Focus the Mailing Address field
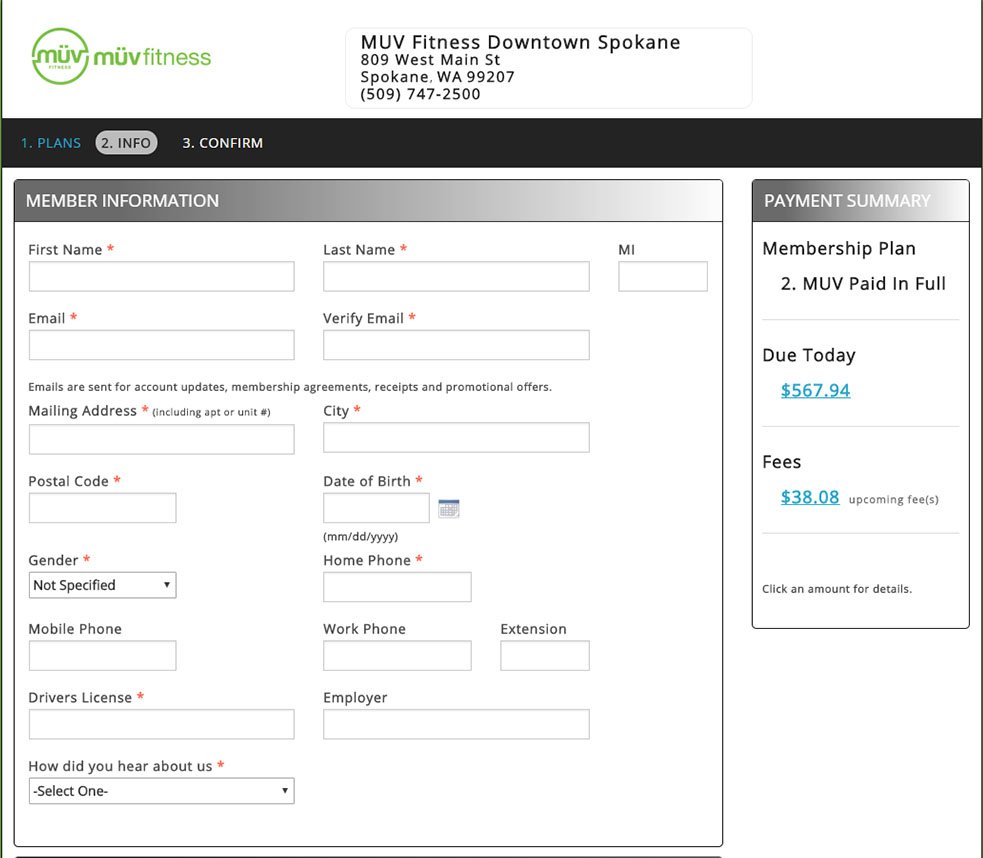 click(x=161, y=439)
